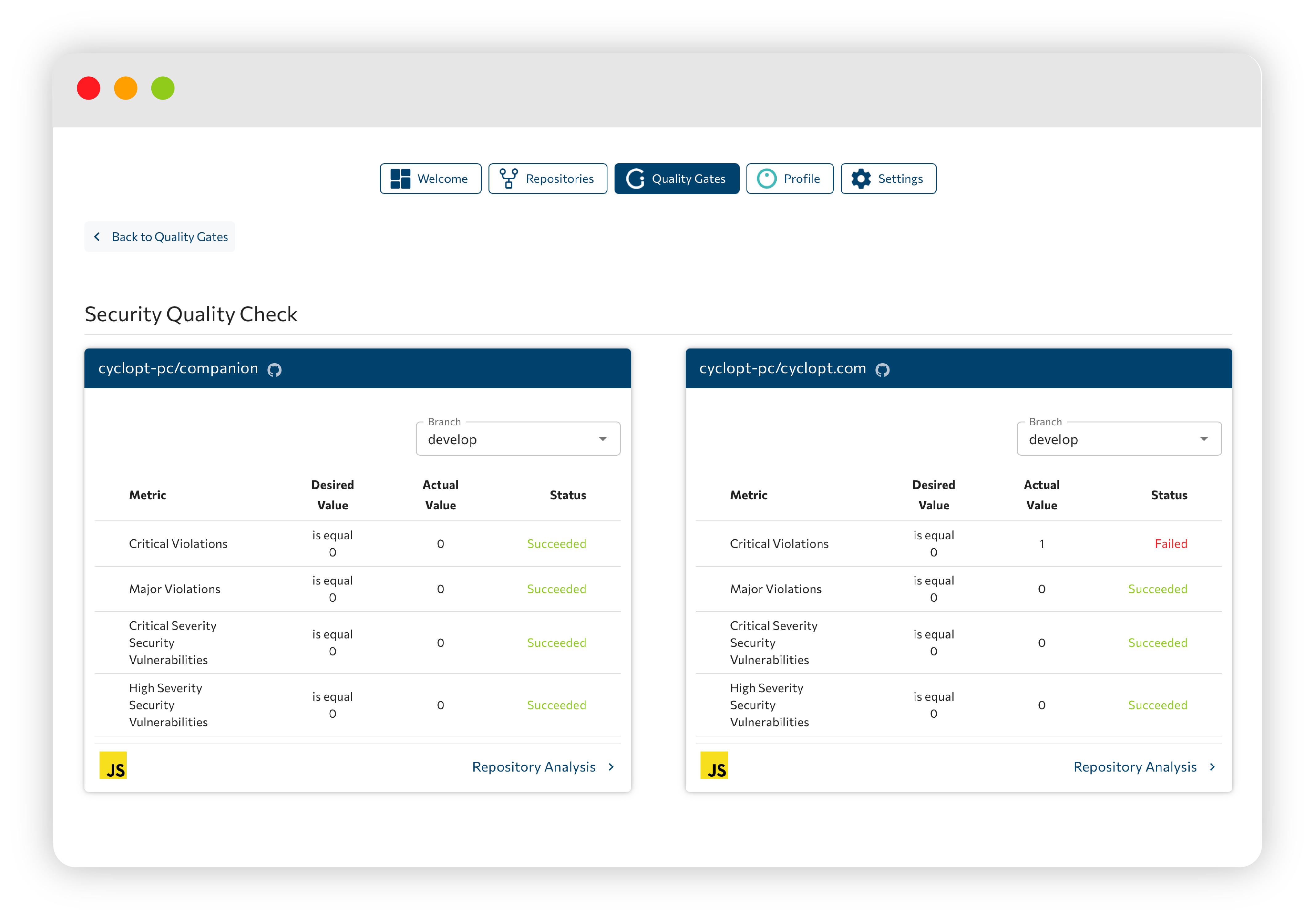Viewport: 1316px width, 921px height.
Task: Click the dropdown arrow in cyclopt.com Branch selector
Action: [1204, 439]
